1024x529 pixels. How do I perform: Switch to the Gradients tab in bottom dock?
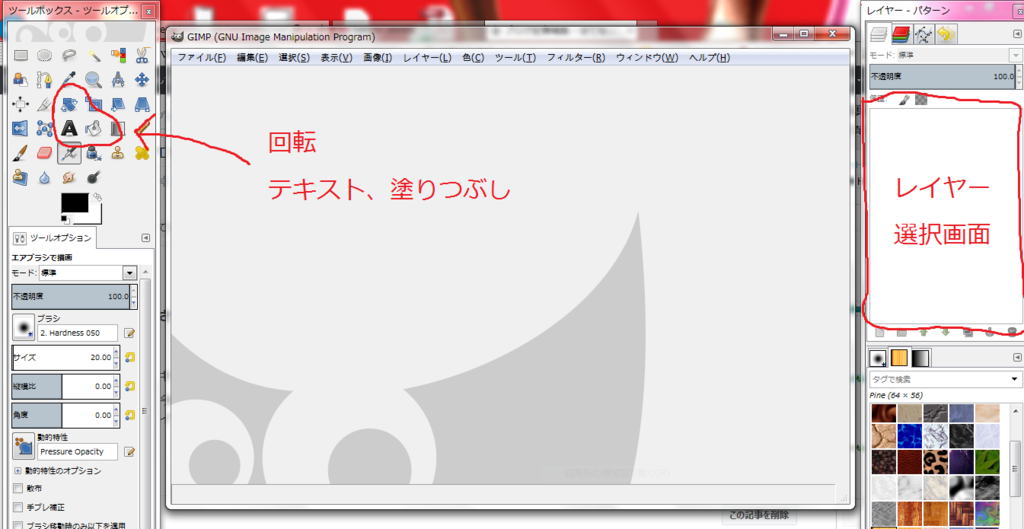921,358
